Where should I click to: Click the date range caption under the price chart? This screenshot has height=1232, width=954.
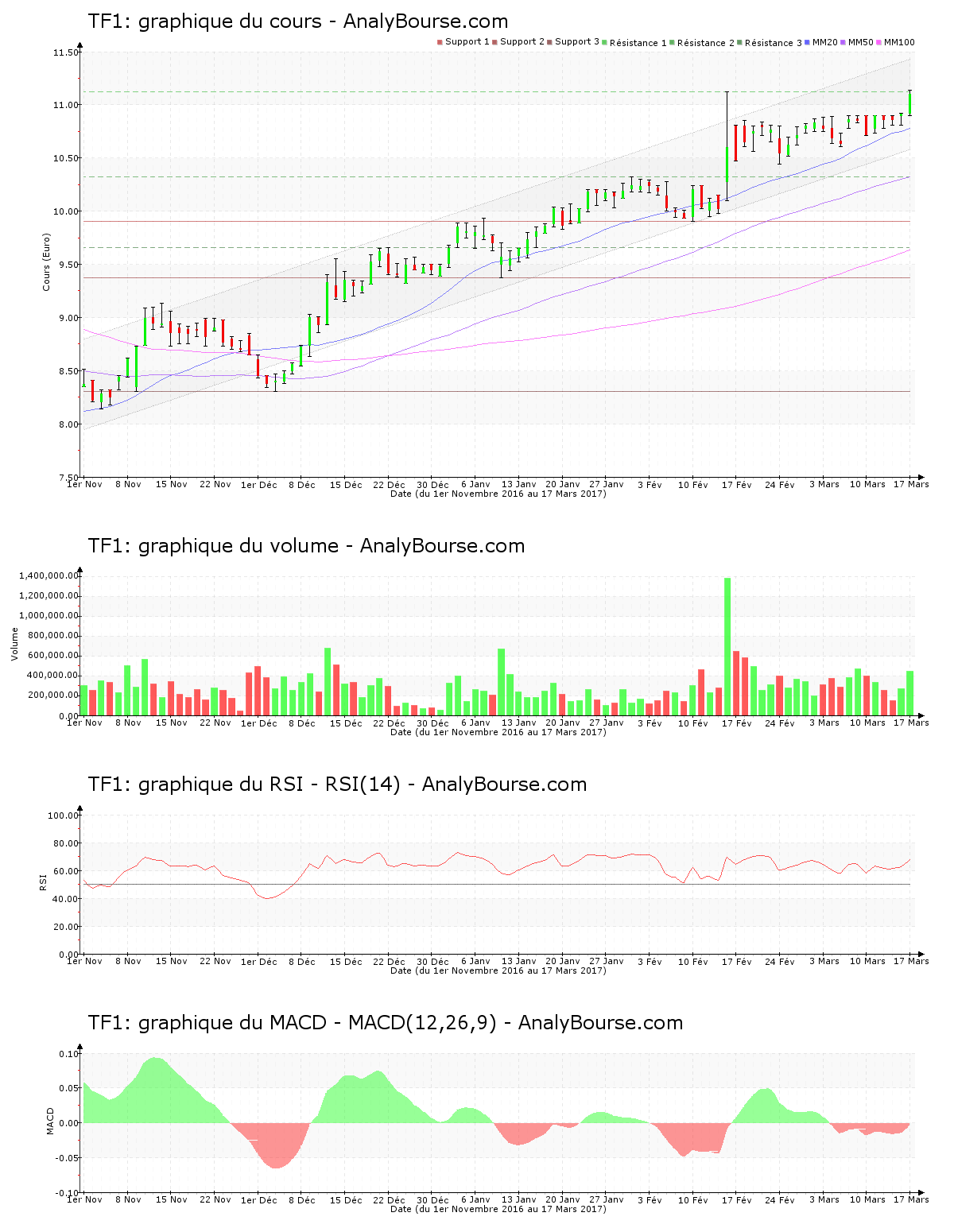498,494
